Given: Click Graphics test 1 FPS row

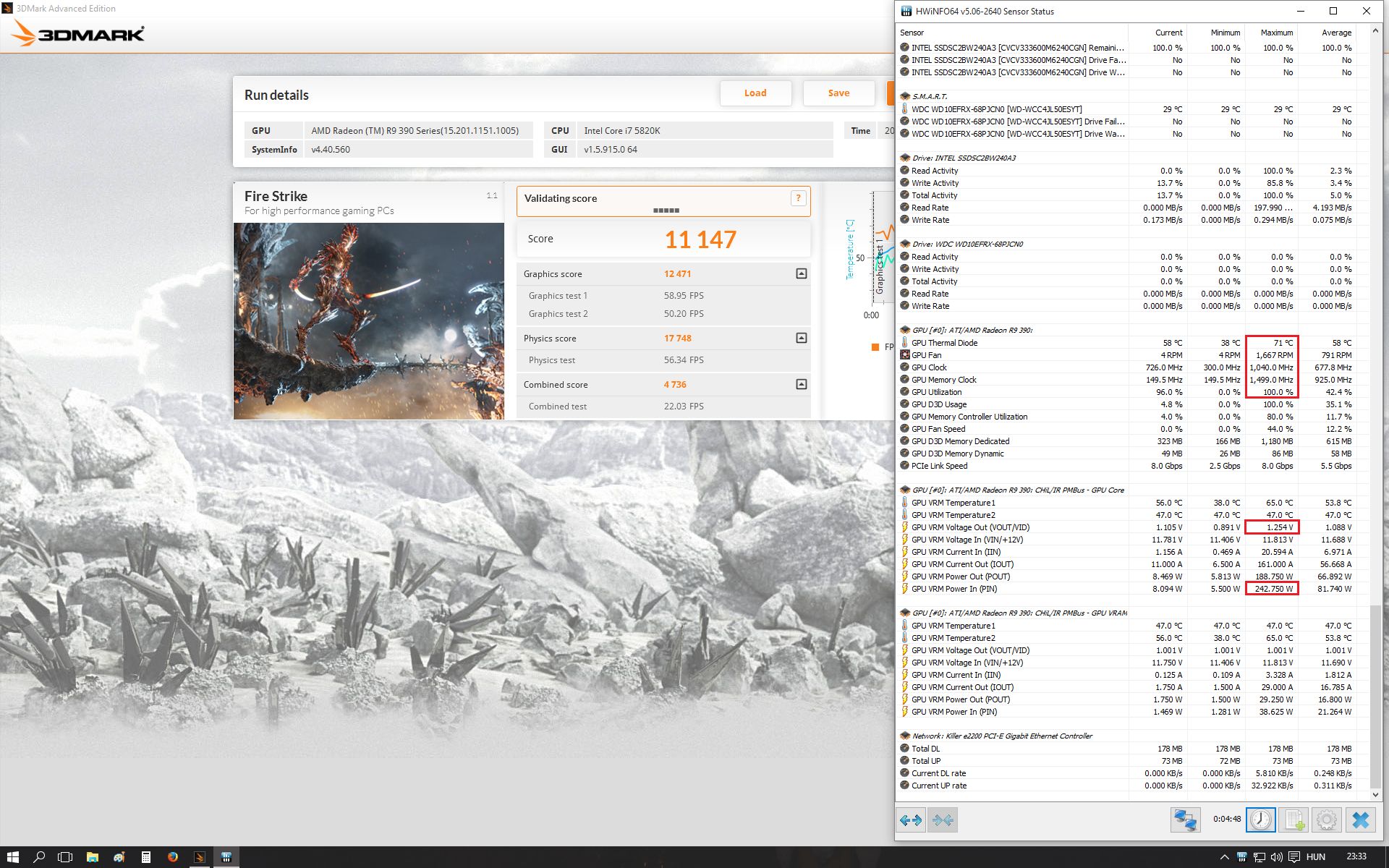Looking at the screenshot, I should 663,296.
